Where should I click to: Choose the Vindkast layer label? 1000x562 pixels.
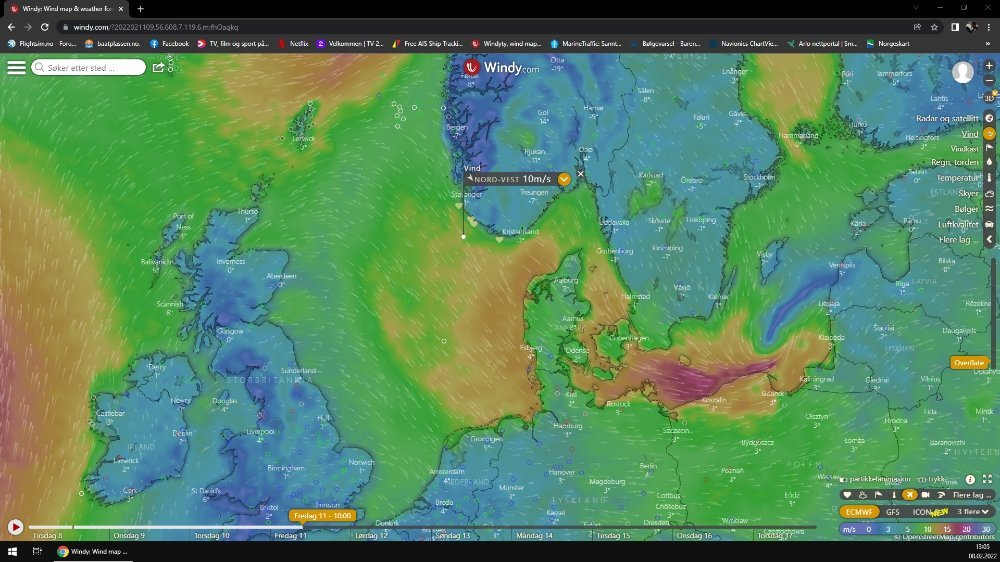[964, 149]
